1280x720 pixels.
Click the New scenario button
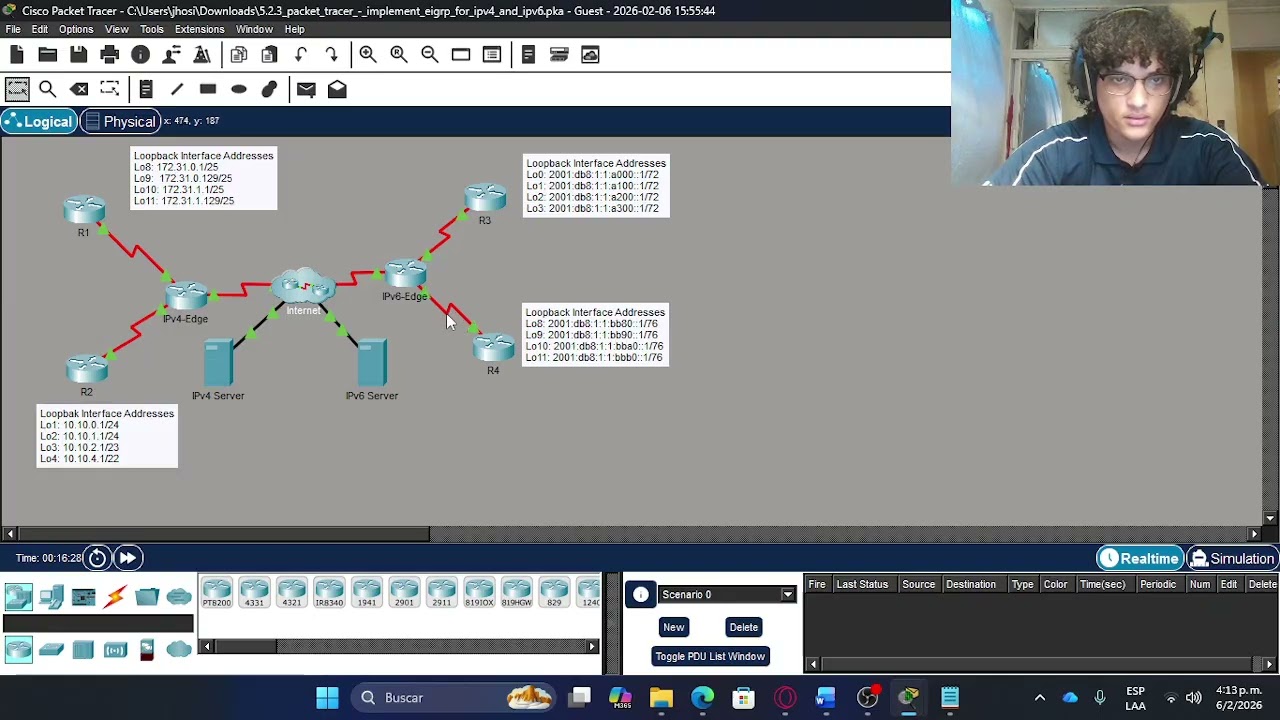point(674,627)
